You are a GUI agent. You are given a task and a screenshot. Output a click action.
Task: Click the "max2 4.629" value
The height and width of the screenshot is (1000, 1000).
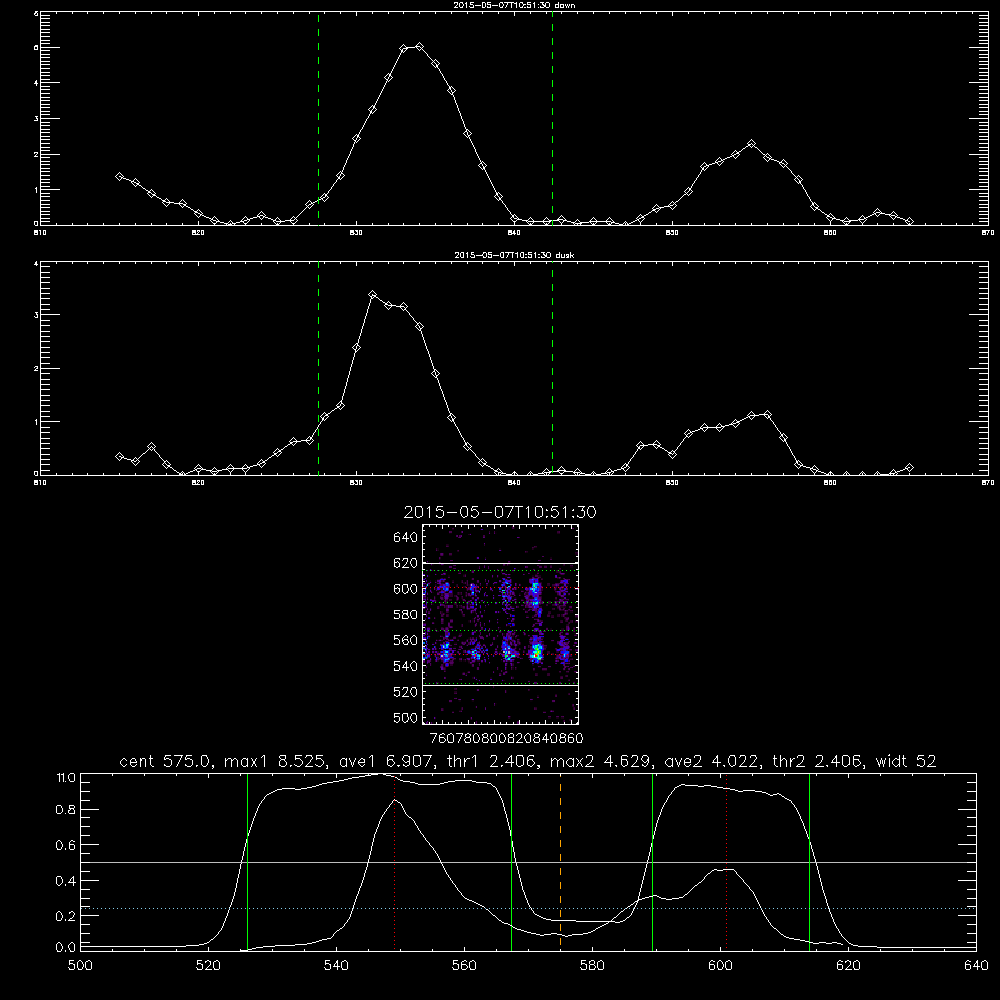point(600,761)
